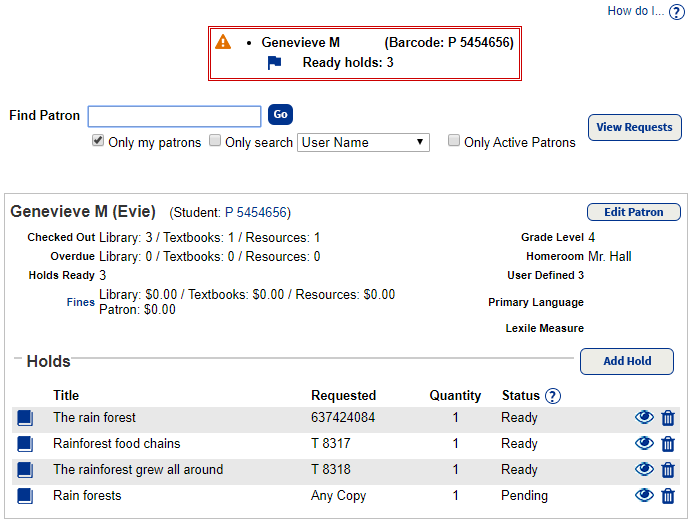Click the Status column help icon
The height and width of the screenshot is (532, 697).
(553, 396)
